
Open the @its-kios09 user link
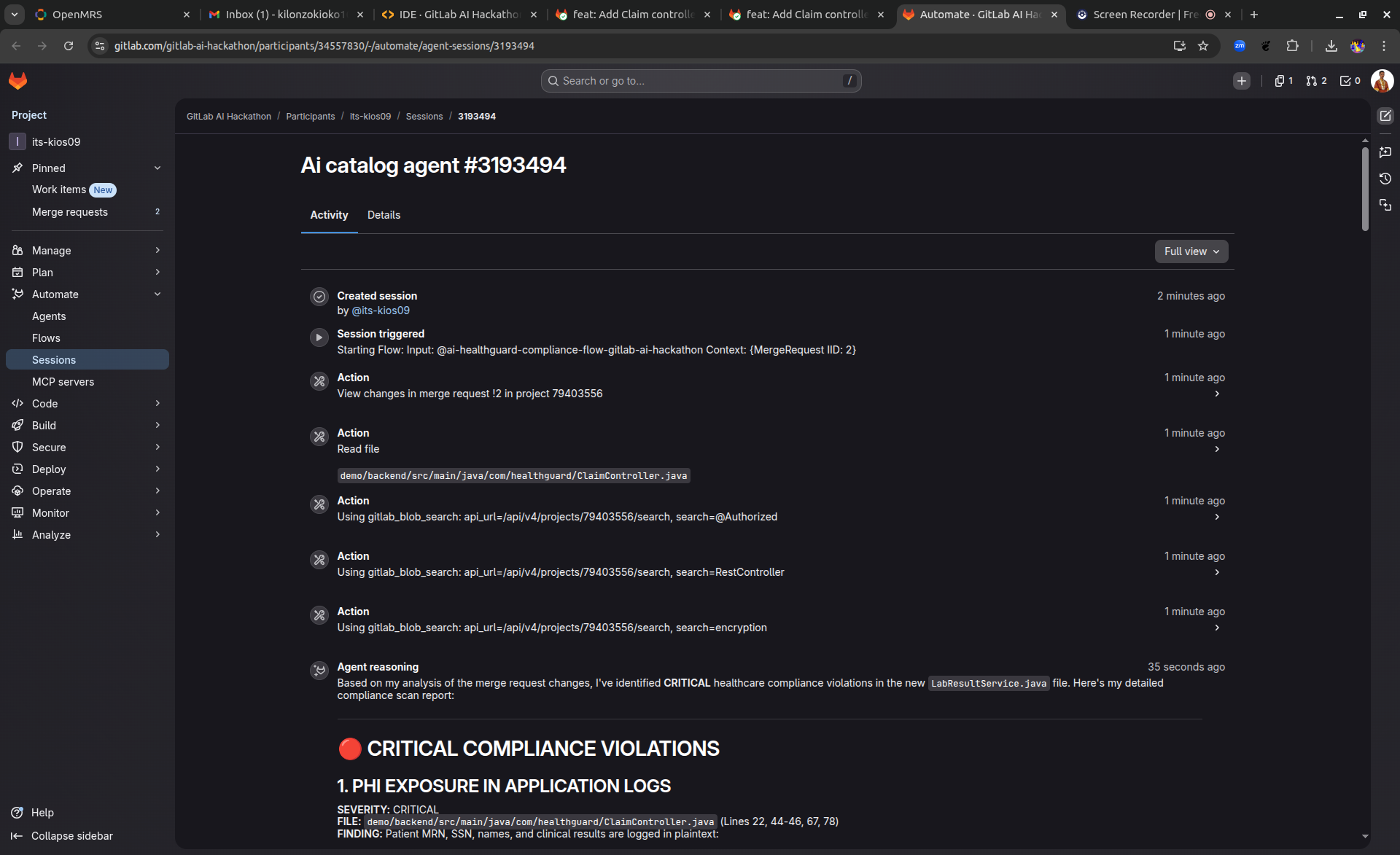click(x=381, y=311)
